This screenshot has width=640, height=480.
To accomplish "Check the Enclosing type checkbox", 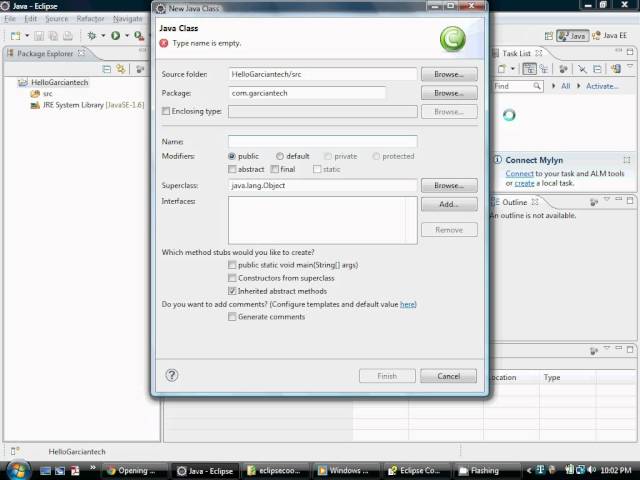I will click(166, 111).
